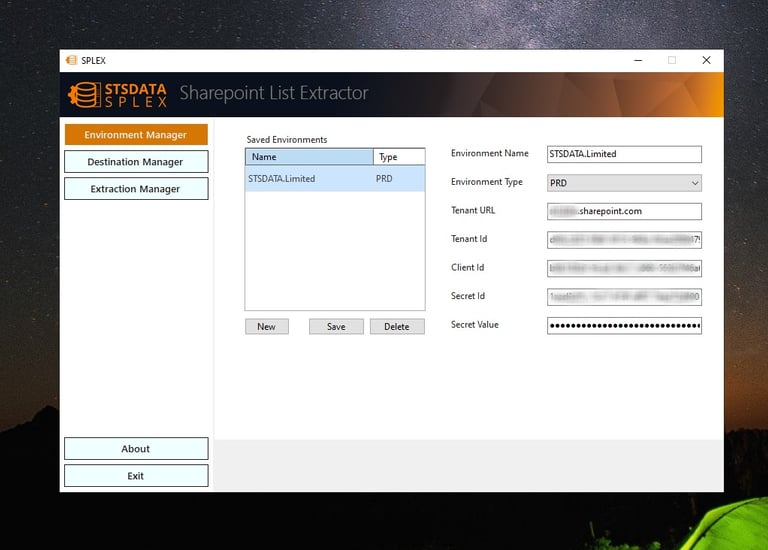Save the current environment
768x550 pixels.
[336, 327]
